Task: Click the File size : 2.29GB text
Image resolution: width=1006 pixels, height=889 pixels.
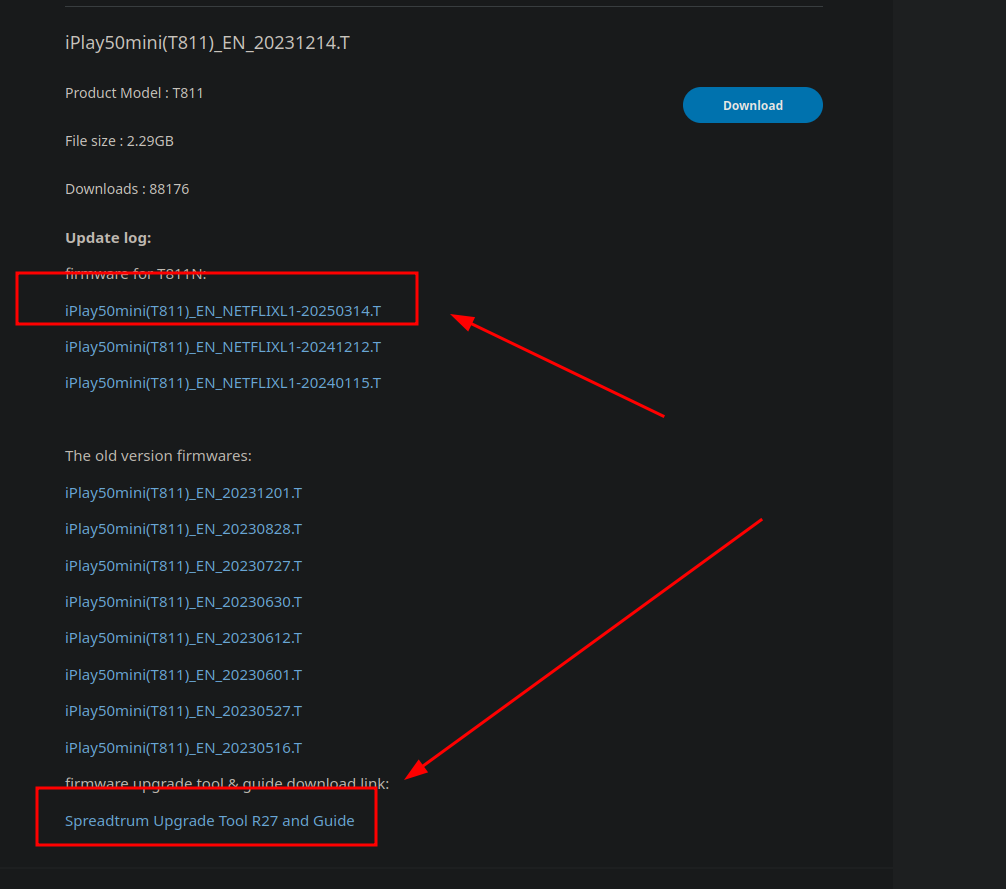Action: 119,141
